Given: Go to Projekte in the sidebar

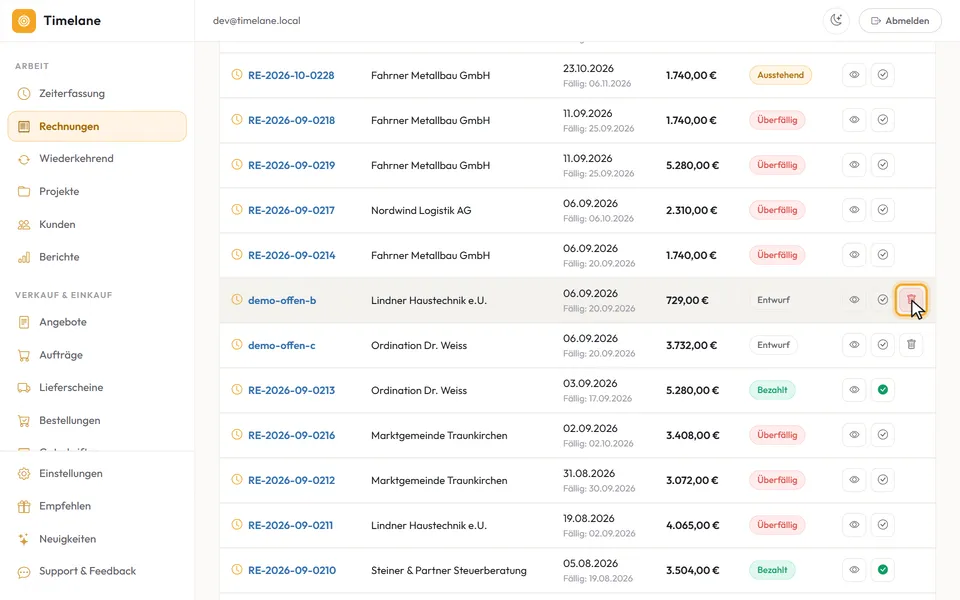Looking at the screenshot, I should [x=97, y=192].
